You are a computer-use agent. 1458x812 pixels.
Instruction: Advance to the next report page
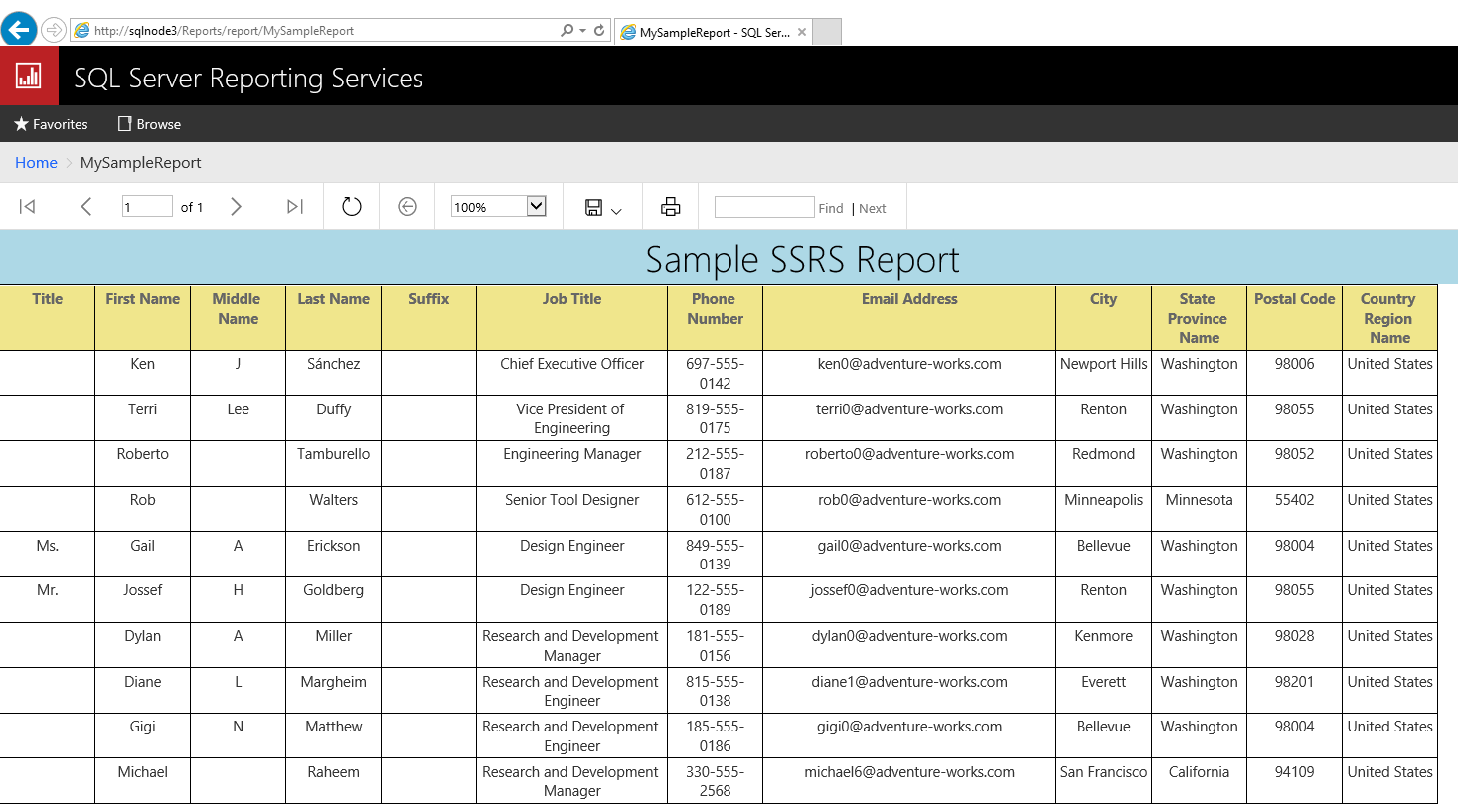coord(236,207)
